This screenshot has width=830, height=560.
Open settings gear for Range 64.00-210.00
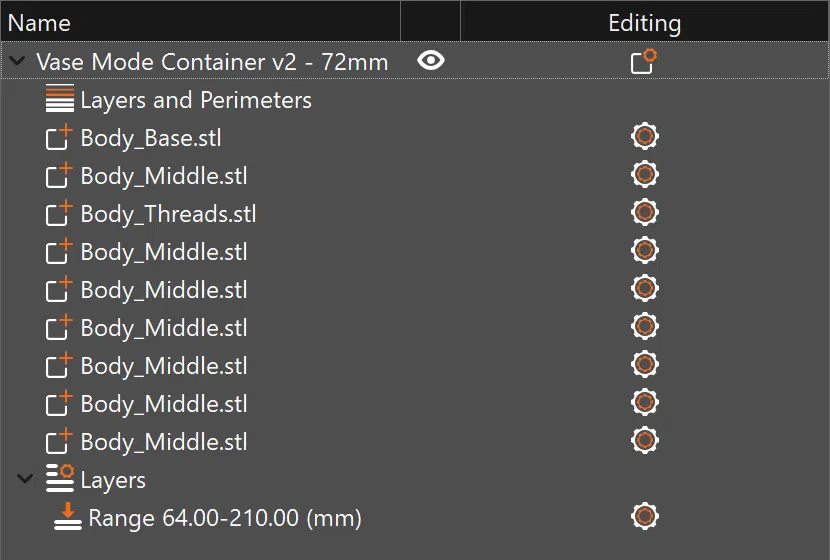point(645,517)
